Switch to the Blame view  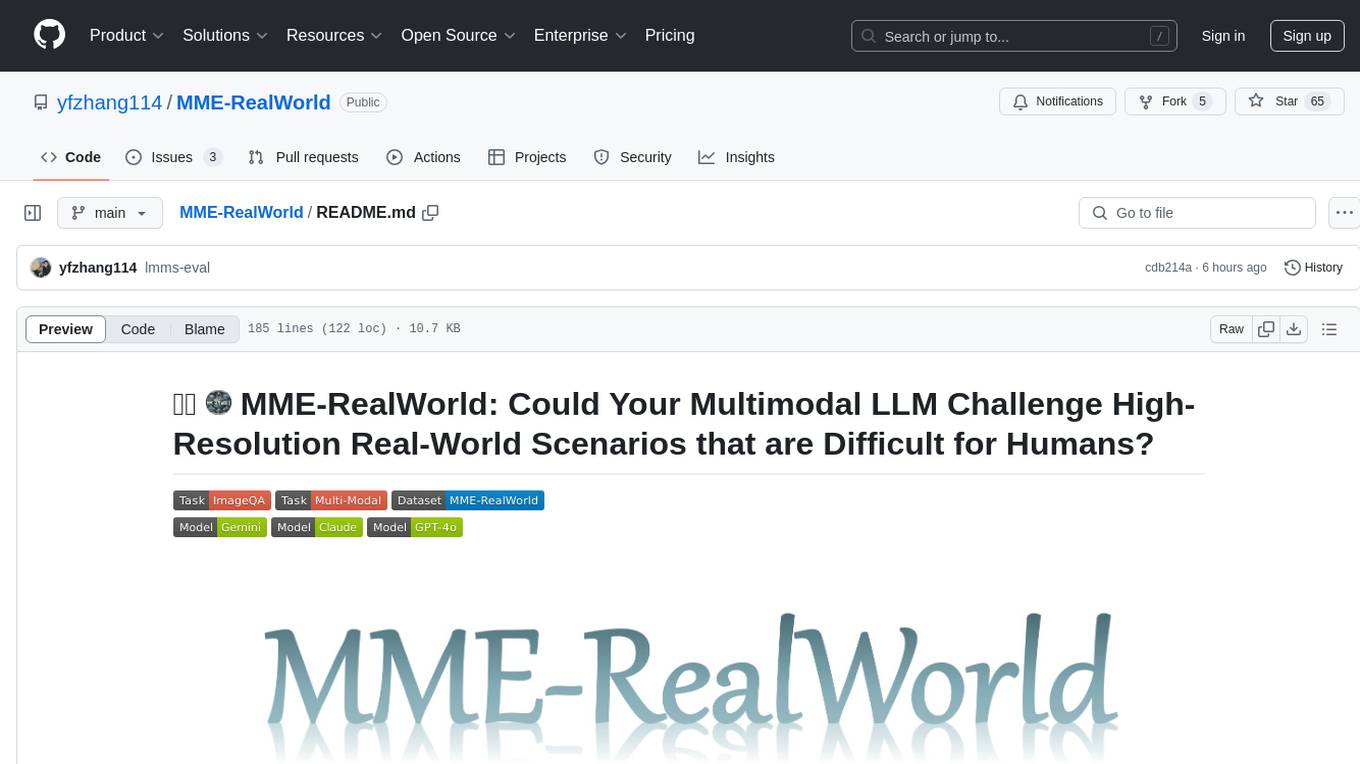tap(205, 329)
